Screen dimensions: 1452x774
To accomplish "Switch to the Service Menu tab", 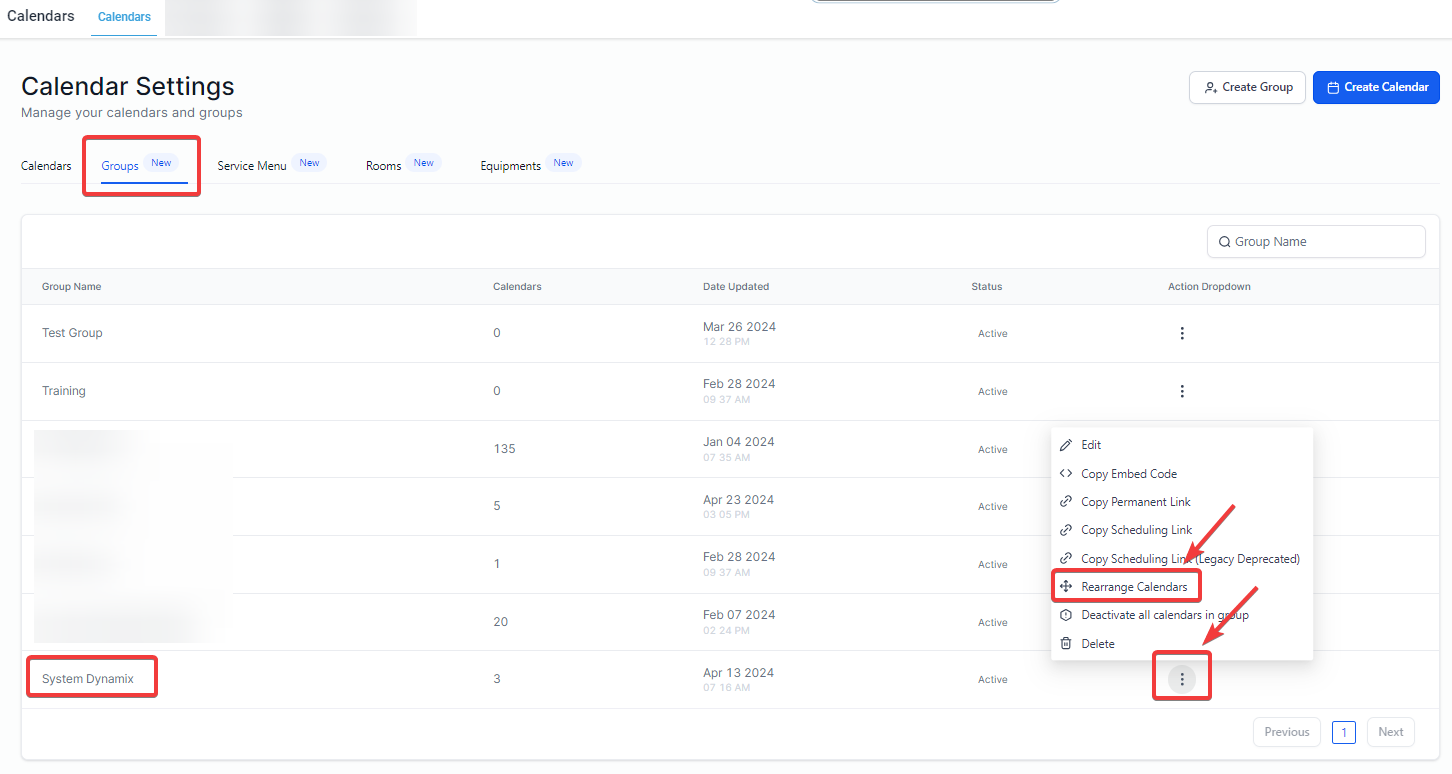I will coord(251,164).
